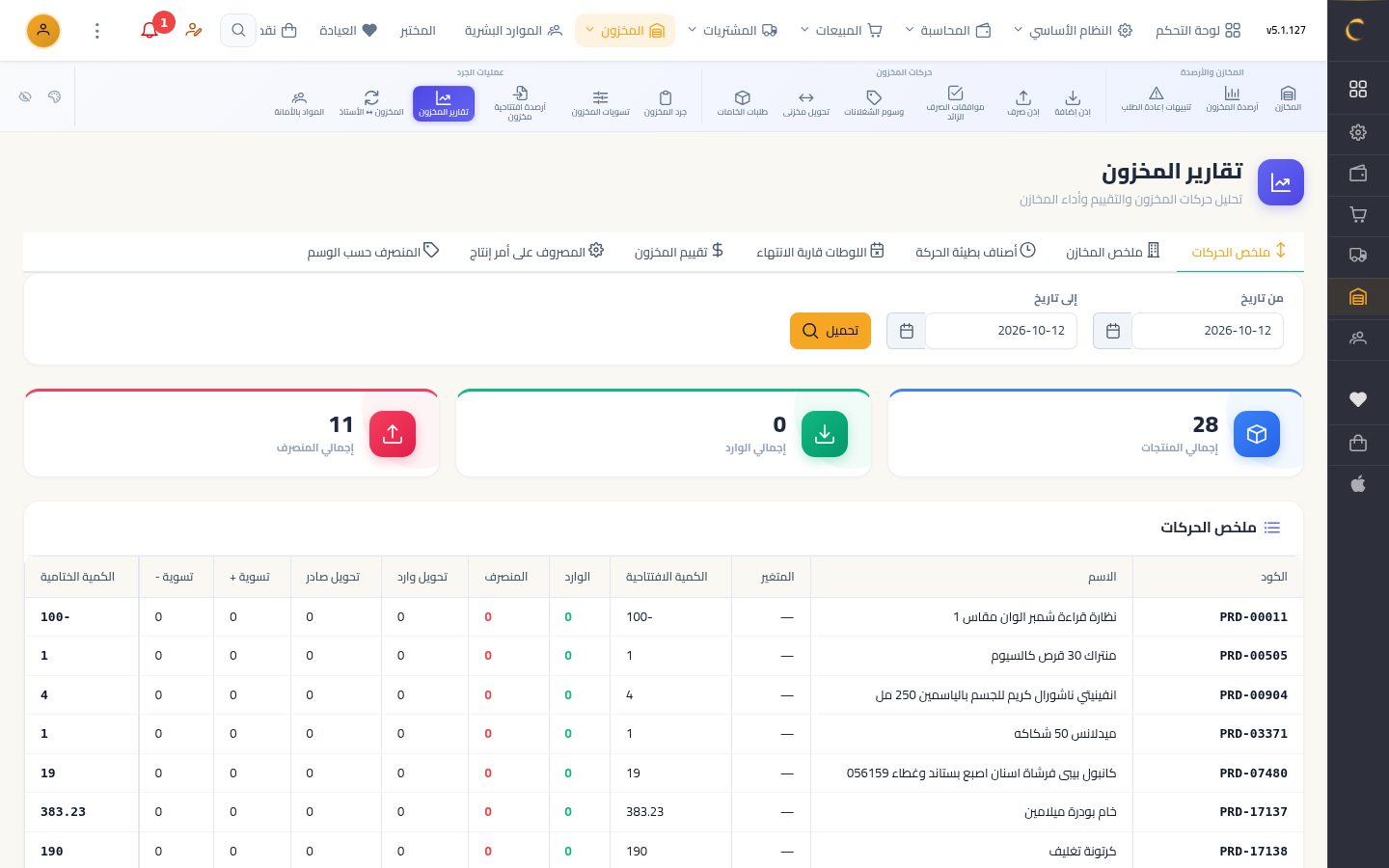Open لوحة التحكم dashboard link
Screen dimensions: 1389x868
click(1198, 31)
